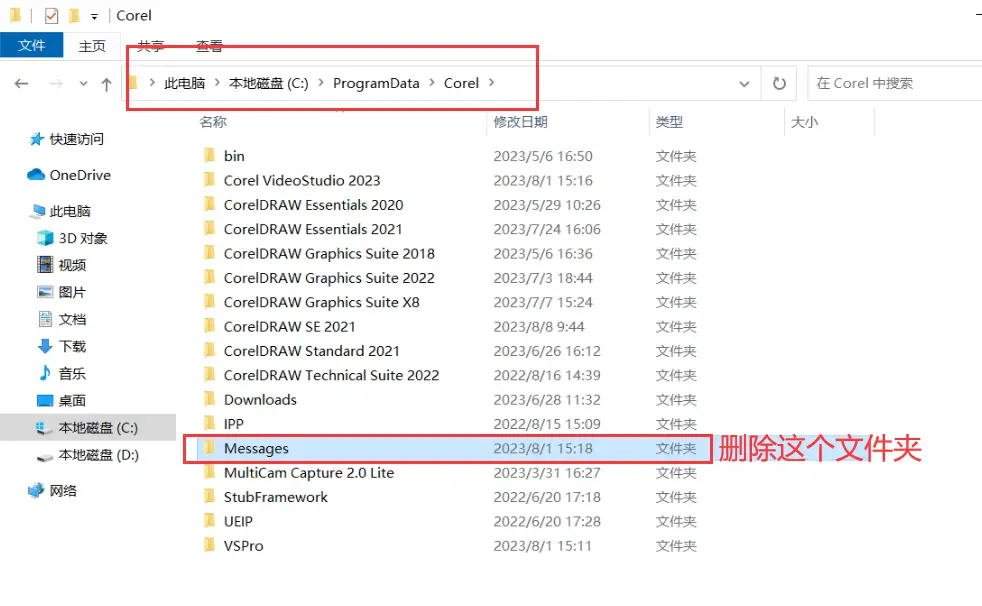The height and width of the screenshot is (606, 982).
Task: Open 桌面 in the navigation pane
Action: (x=72, y=401)
